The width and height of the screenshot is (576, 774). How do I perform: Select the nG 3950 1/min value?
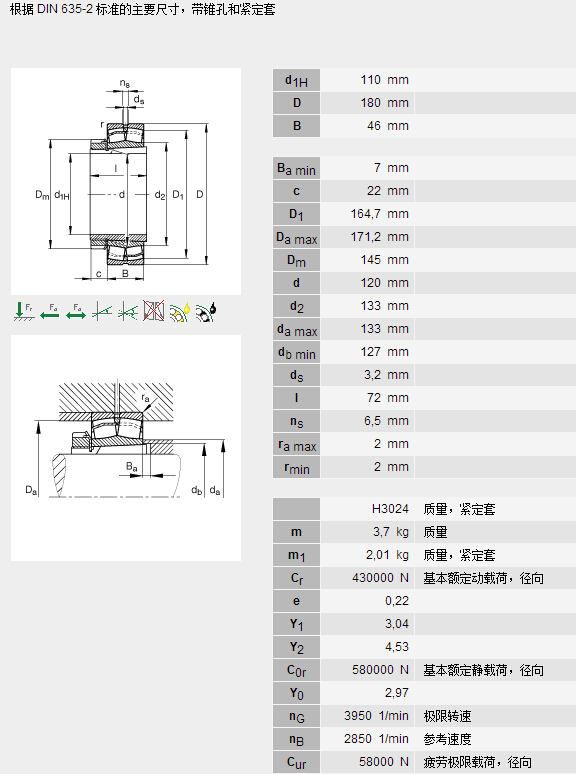pos(376,716)
